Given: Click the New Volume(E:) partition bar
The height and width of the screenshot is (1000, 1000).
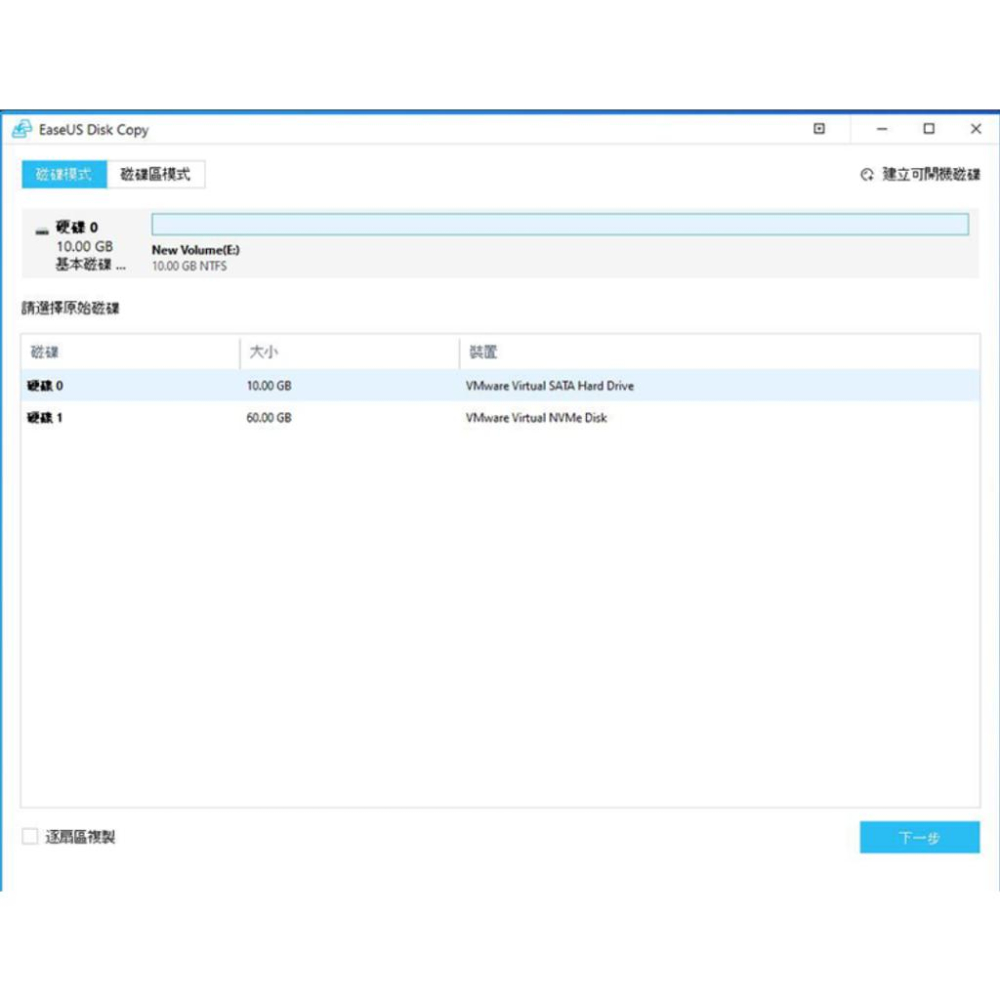Looking at the screenshot, I should point(560,223).
